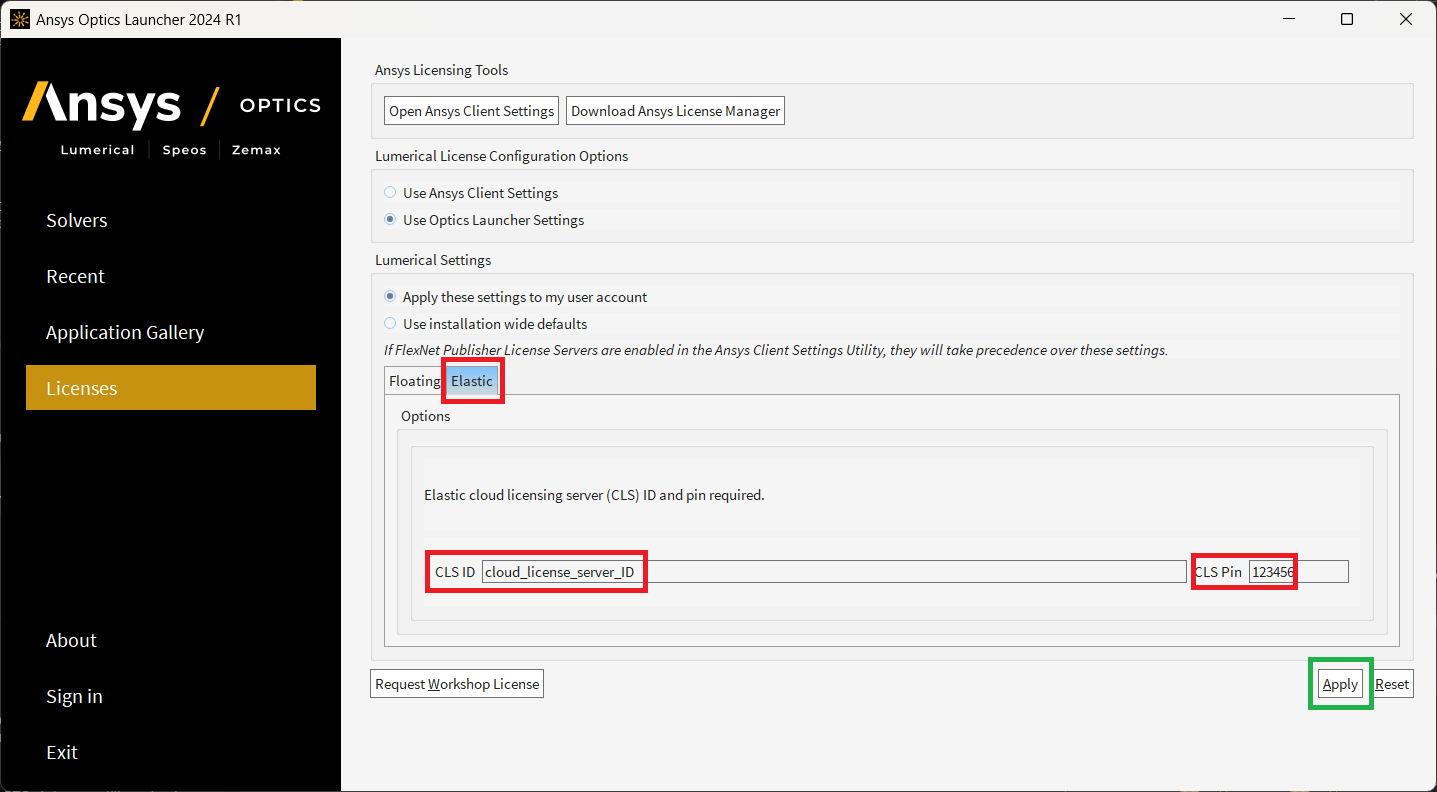Switch to the Floating tab

tap(415, 381)
